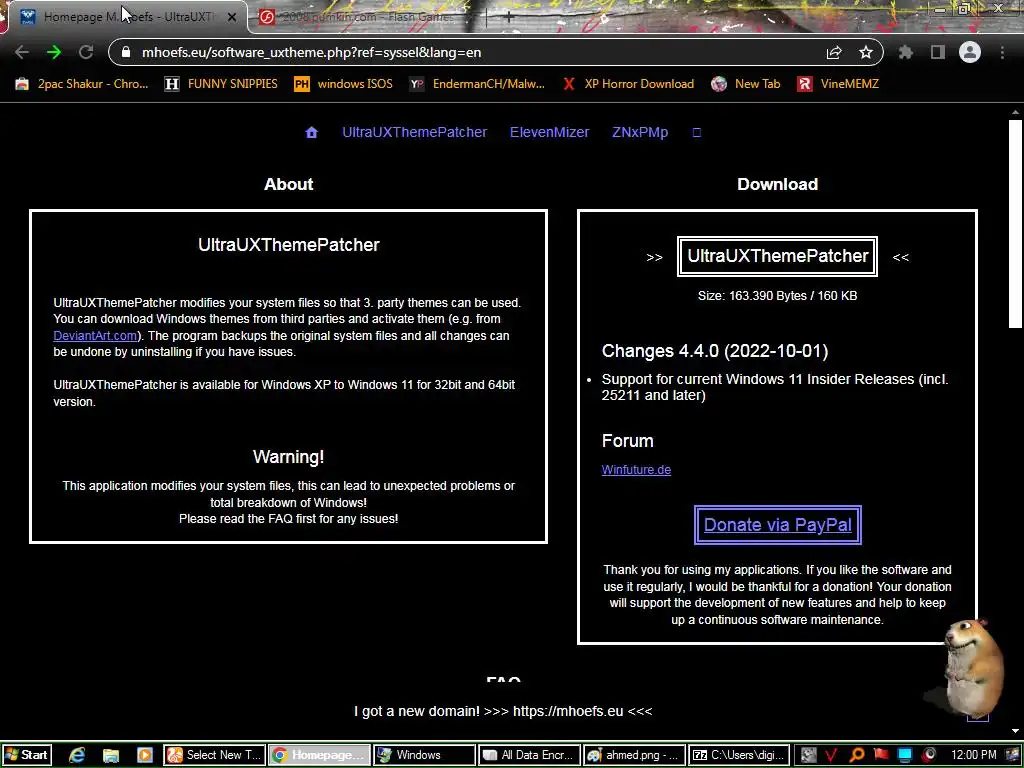1024x768 pixels.
Task: Launch the media player quick launch icon
Action: (144, 755)
